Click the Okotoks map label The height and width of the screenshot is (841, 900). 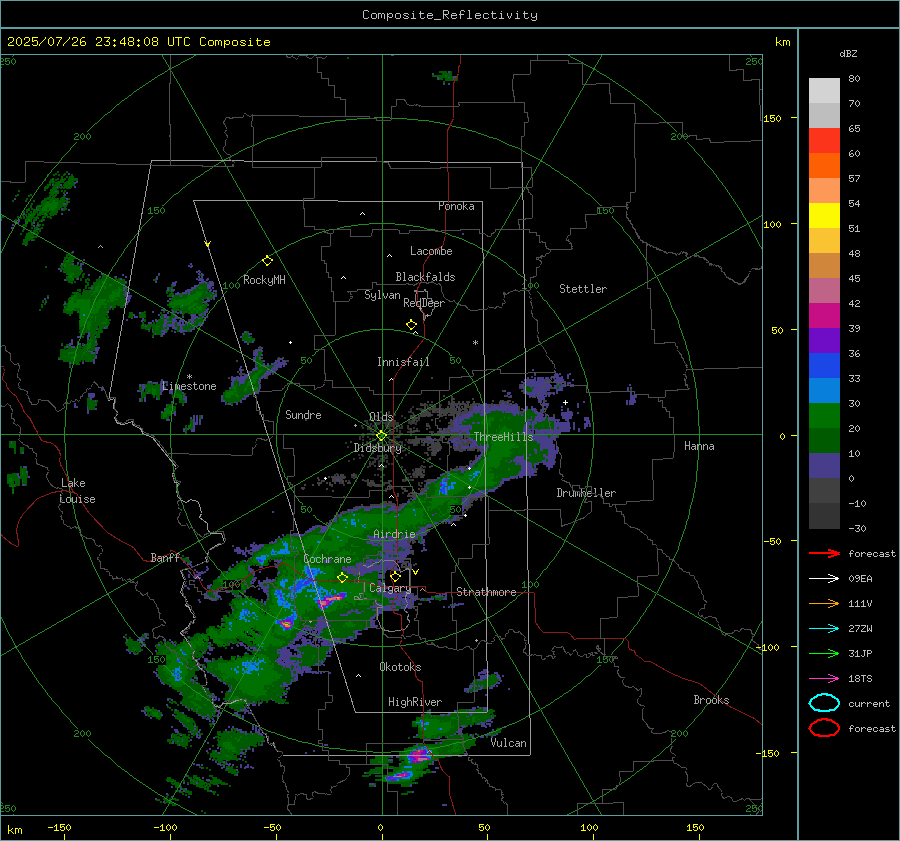pos(400,667)
